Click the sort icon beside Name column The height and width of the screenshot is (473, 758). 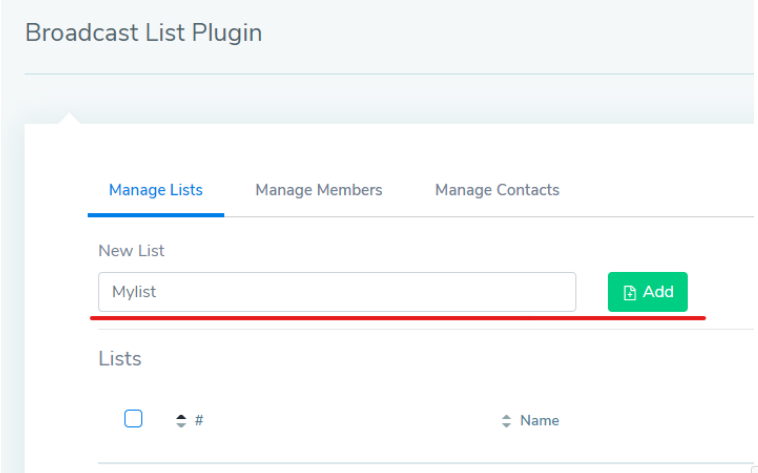(x=506, y=421)
